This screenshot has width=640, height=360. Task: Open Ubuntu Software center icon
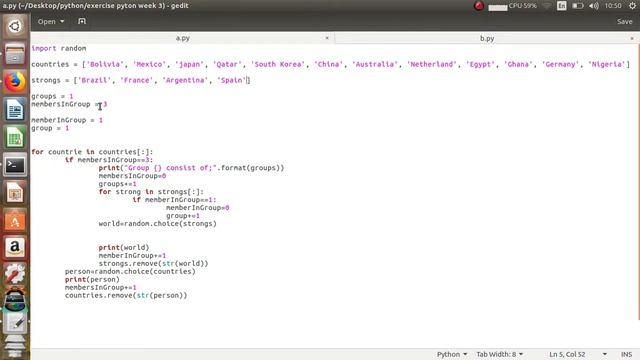tap(15, 220)
